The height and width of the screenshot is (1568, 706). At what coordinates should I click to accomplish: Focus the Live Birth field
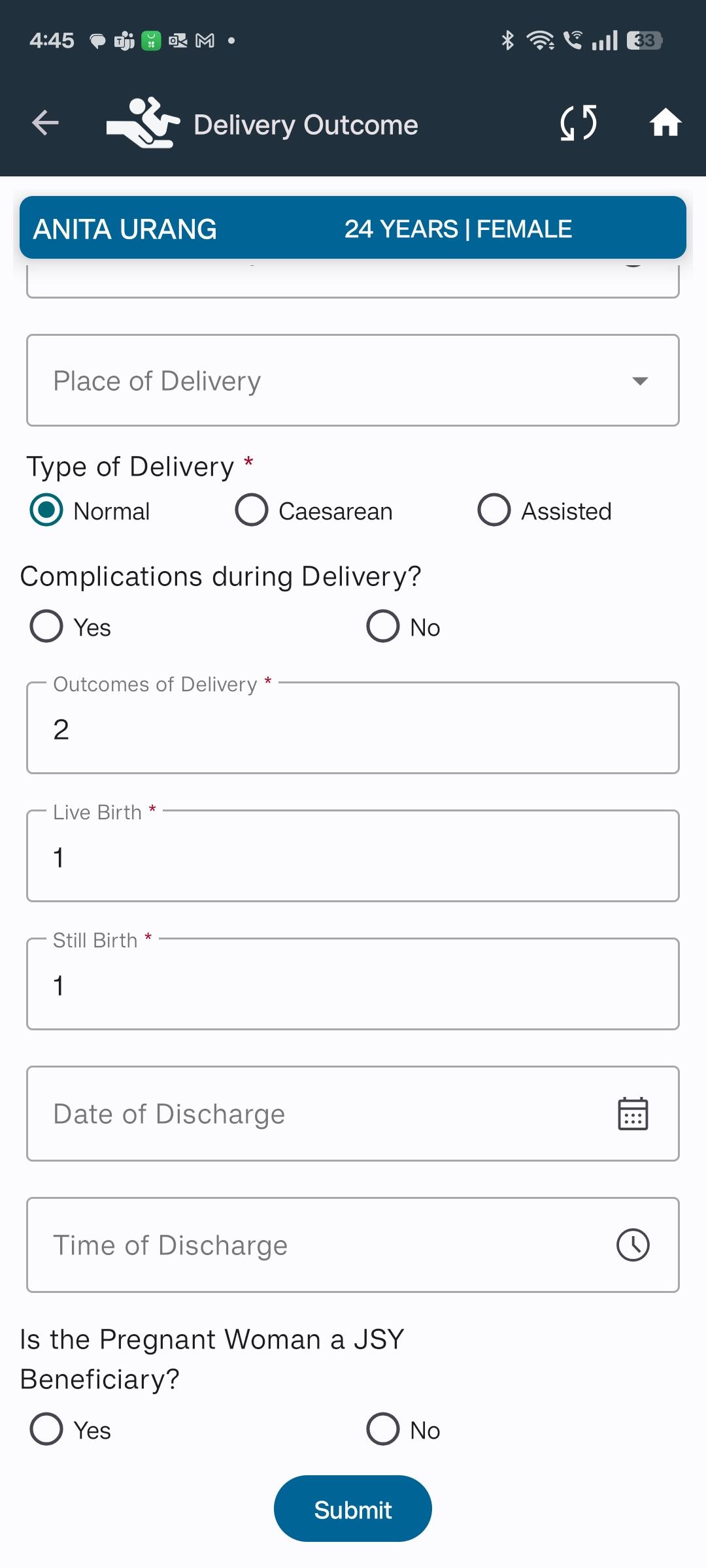[353, 856]
